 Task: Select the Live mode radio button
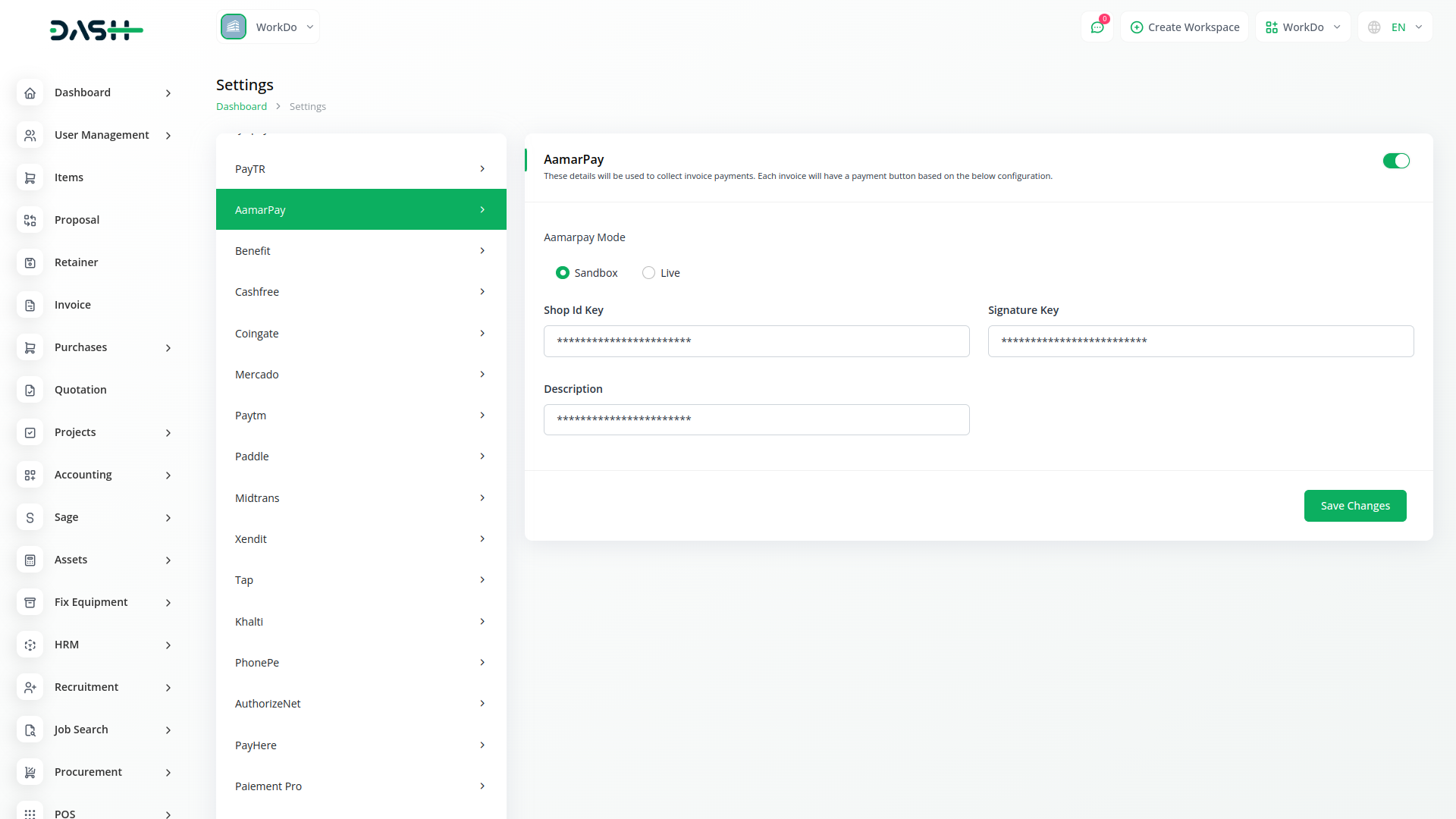click(648, 273)
